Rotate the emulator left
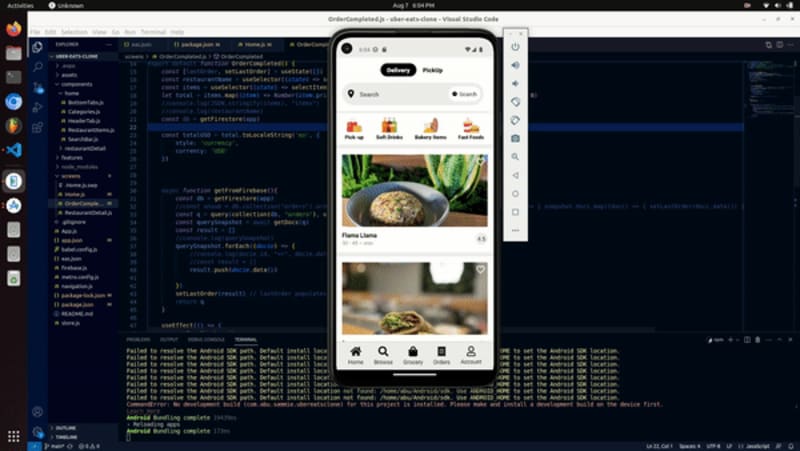The width and height of the screenshot is (800, 451). click(515, 102)
